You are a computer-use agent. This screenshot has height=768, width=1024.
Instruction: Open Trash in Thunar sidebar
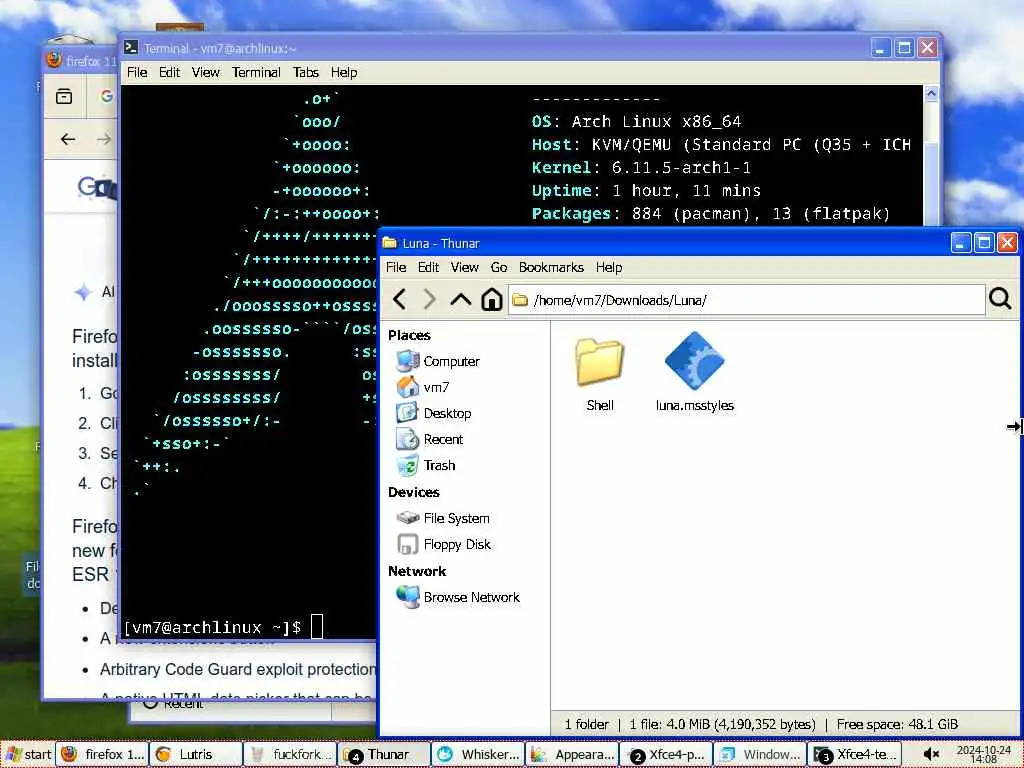(425, 466)
